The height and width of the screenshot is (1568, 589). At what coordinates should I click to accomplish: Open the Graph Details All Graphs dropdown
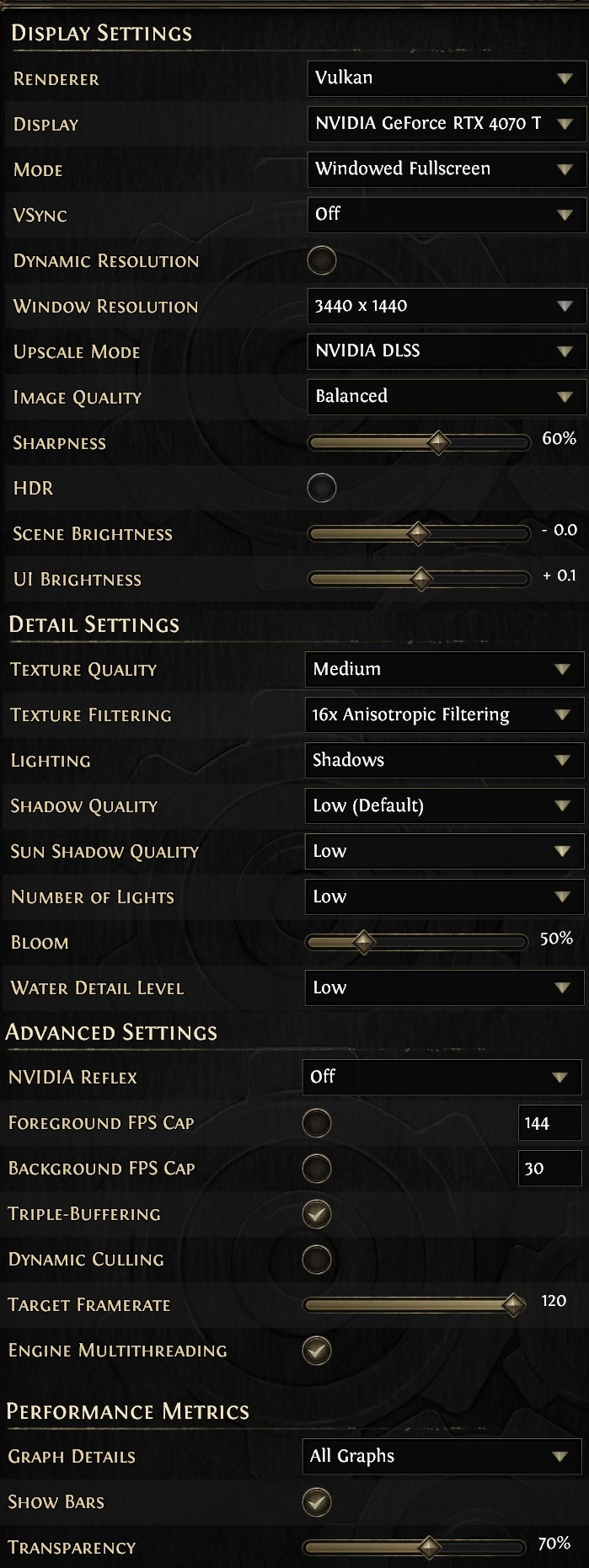tap(442, 1456)
